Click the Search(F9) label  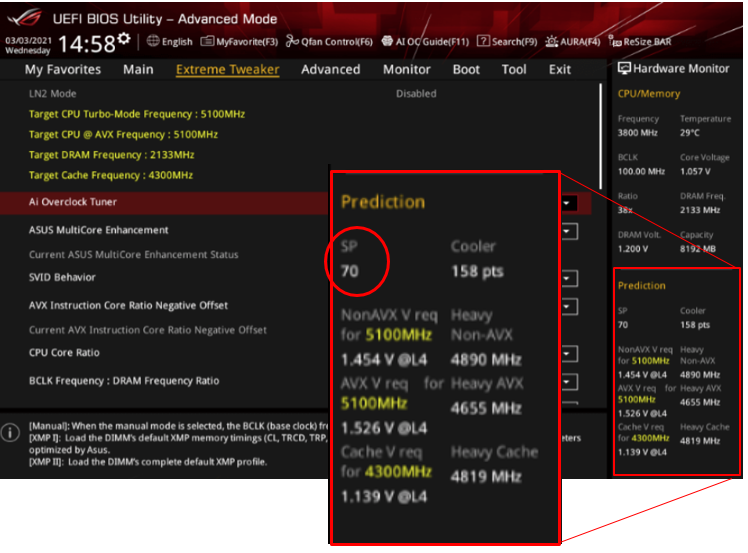tap(514, 42)
